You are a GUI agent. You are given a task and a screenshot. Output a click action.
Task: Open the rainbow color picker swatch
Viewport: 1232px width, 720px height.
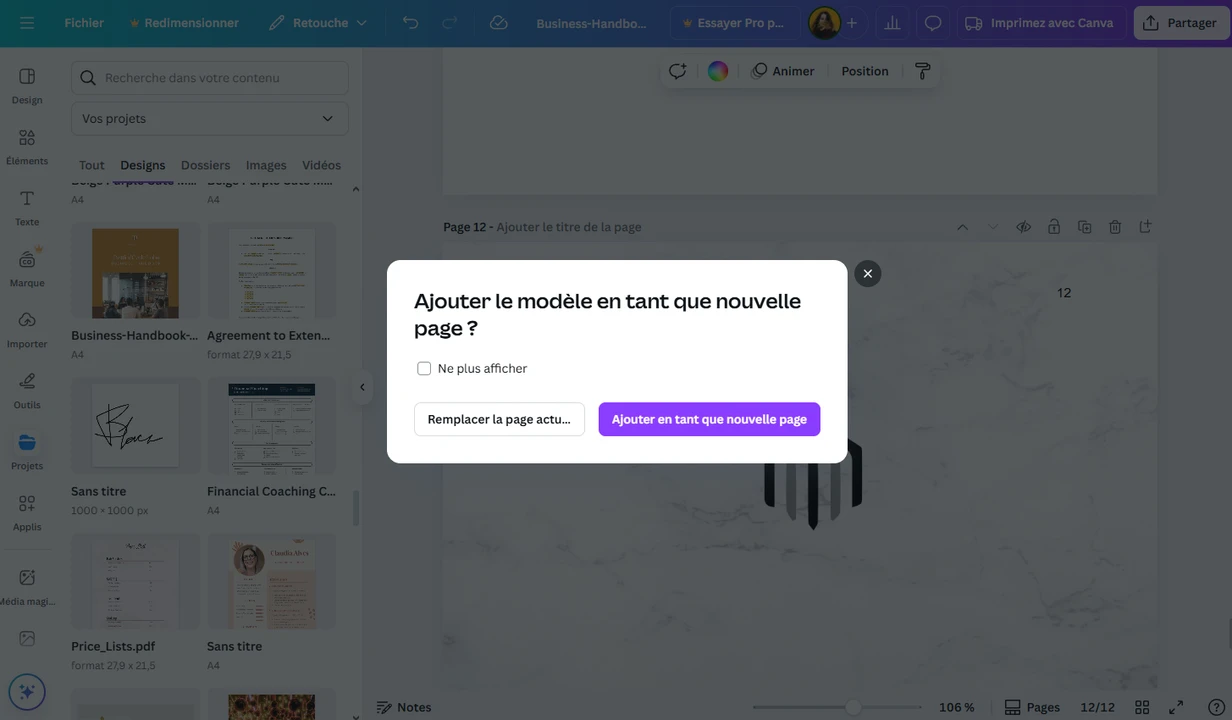coord(718,71)
